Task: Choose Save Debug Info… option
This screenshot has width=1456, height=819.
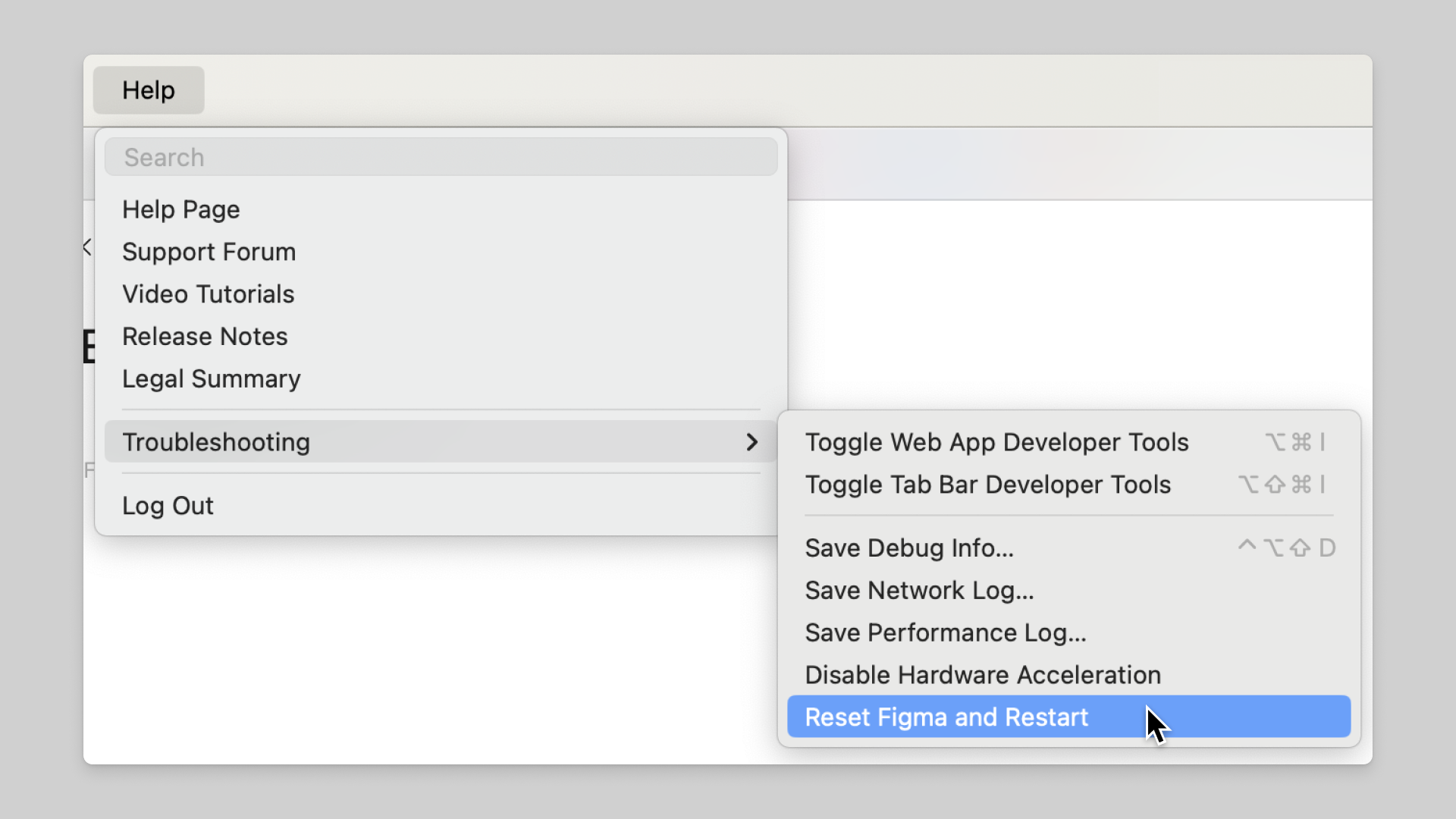Action: [1068, 548]
